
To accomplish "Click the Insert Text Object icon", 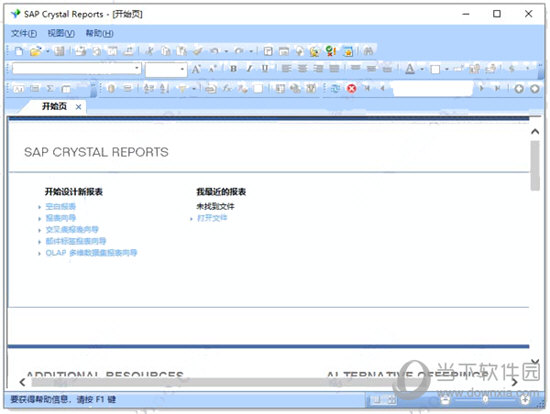I will pyautogui.click(x=19, y=89).
